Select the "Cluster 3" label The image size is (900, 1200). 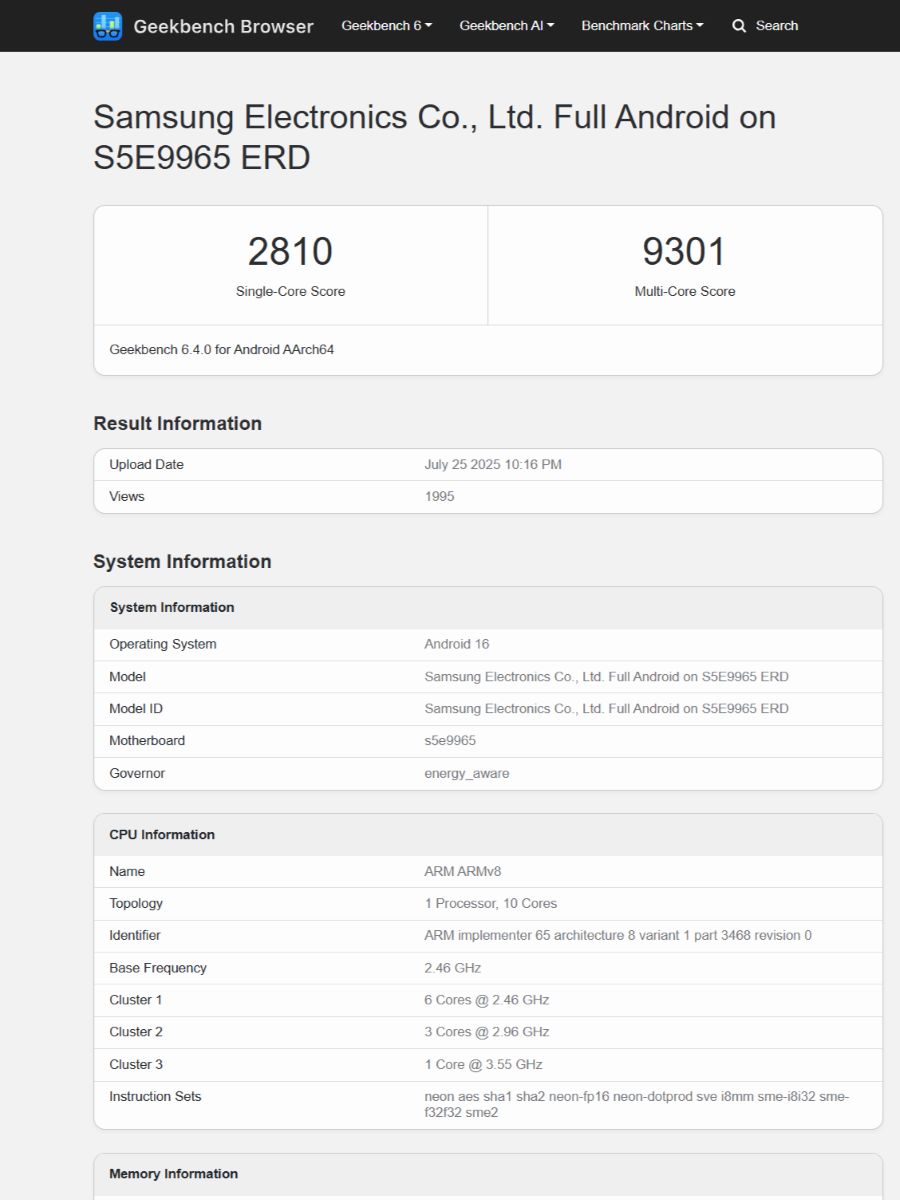(136, 1064)
